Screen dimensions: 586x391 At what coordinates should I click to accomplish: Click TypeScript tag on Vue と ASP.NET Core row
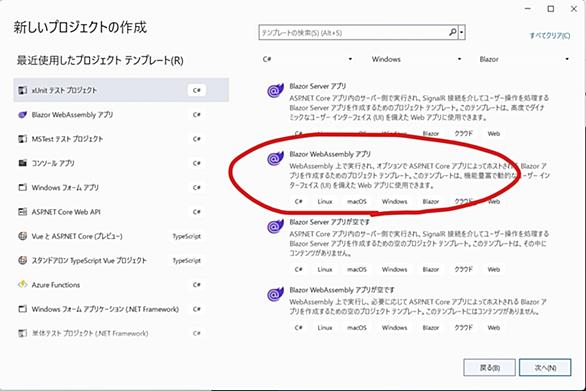tap(186, 236)
